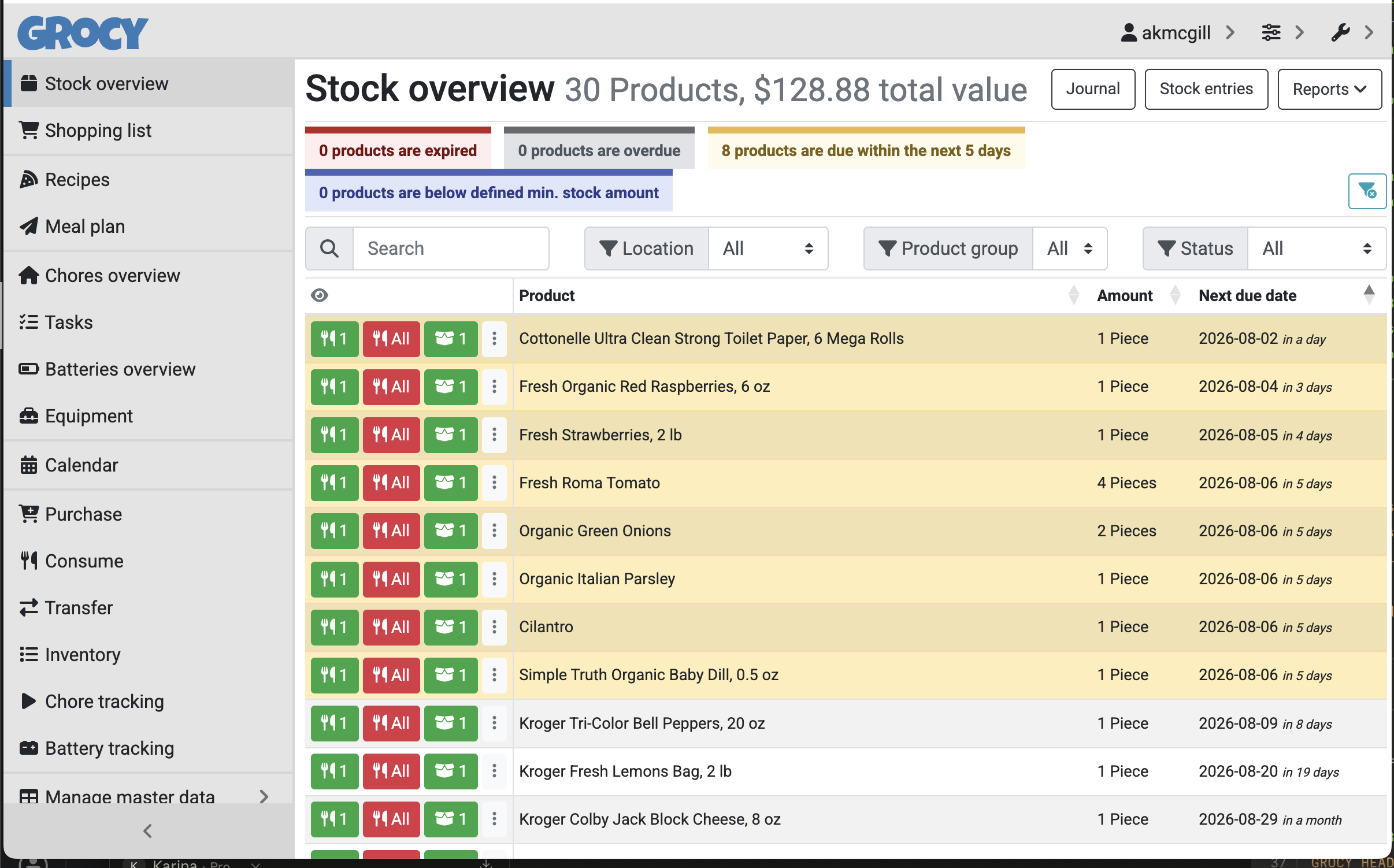Open Stock overview in sidebar
The image size is (1394, 868).
click(148, 84)
